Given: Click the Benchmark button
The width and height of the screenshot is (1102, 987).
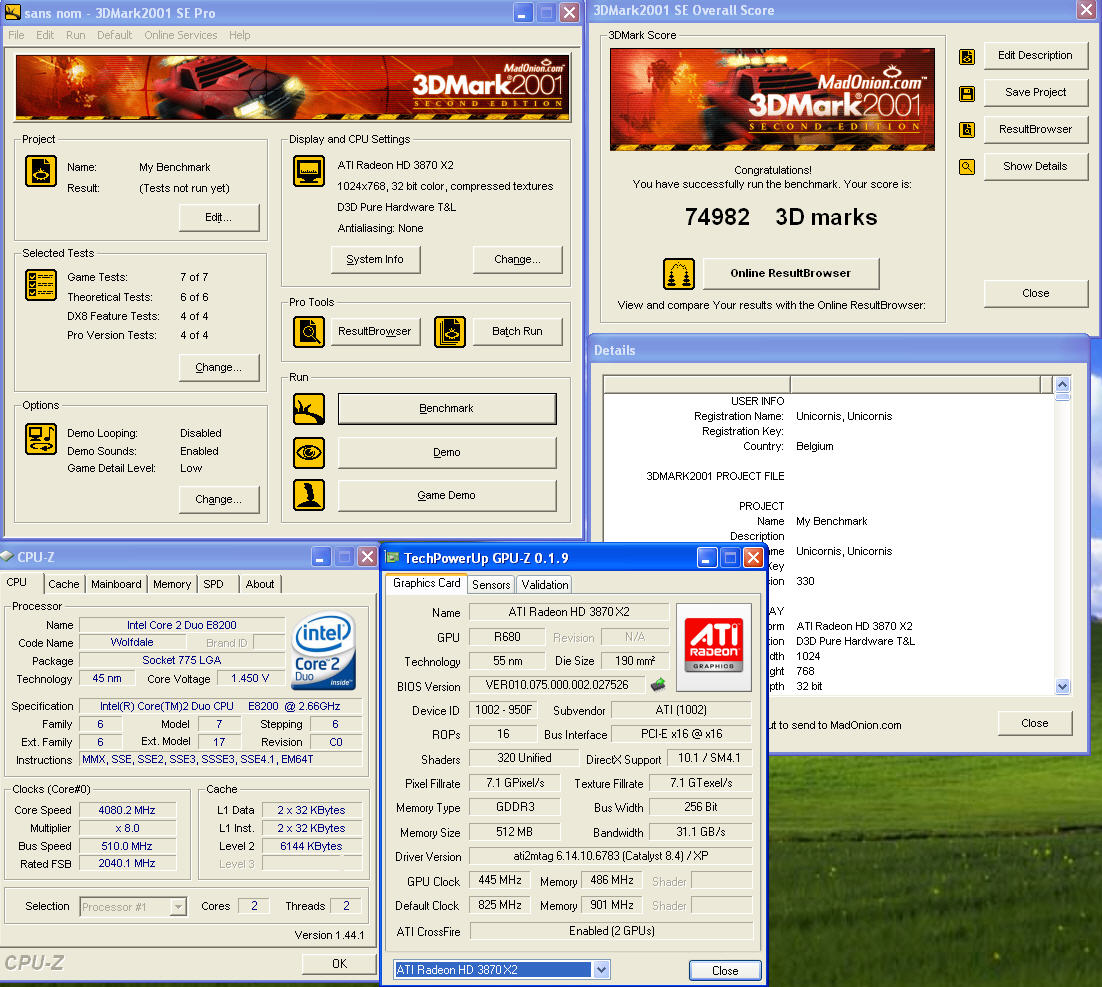Looking at the screenshot, I should [447, 409].
